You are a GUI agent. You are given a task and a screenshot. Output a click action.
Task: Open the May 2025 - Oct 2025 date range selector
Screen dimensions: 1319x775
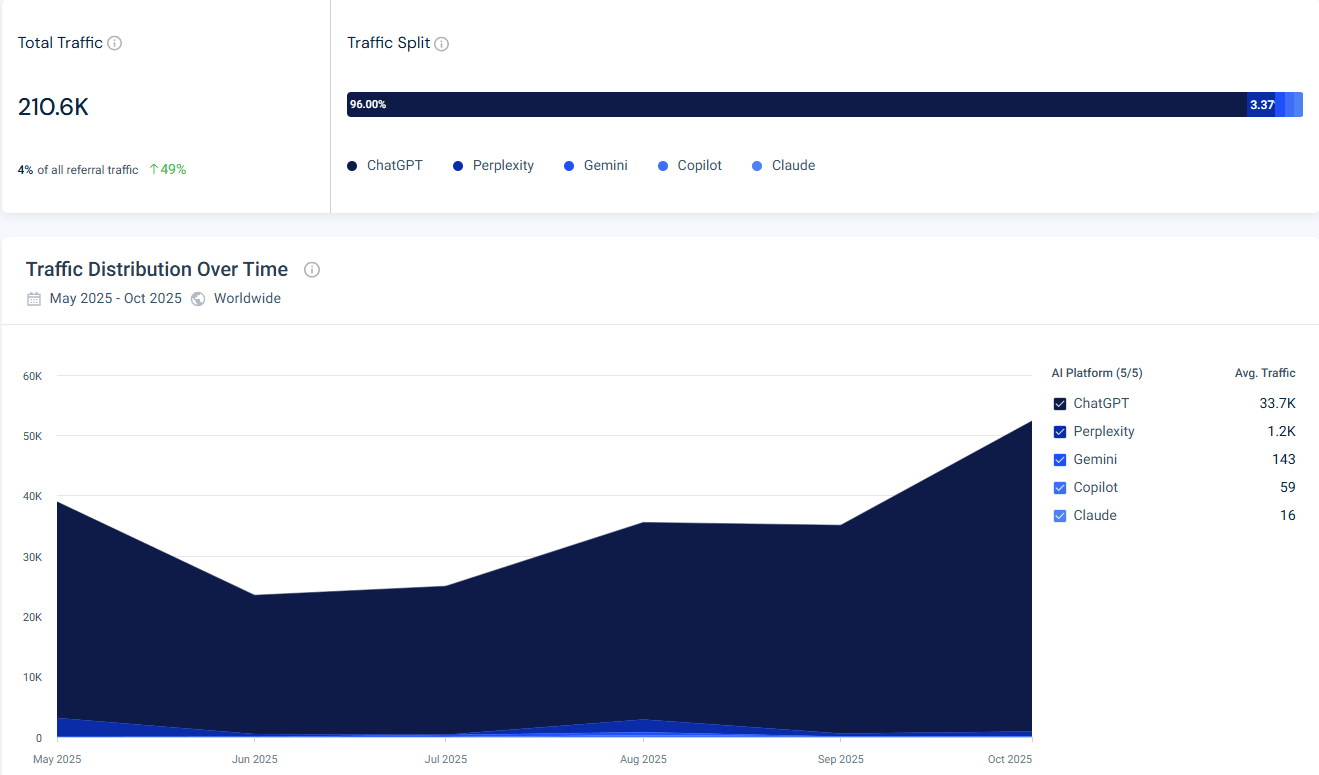(x=116, y=298)
